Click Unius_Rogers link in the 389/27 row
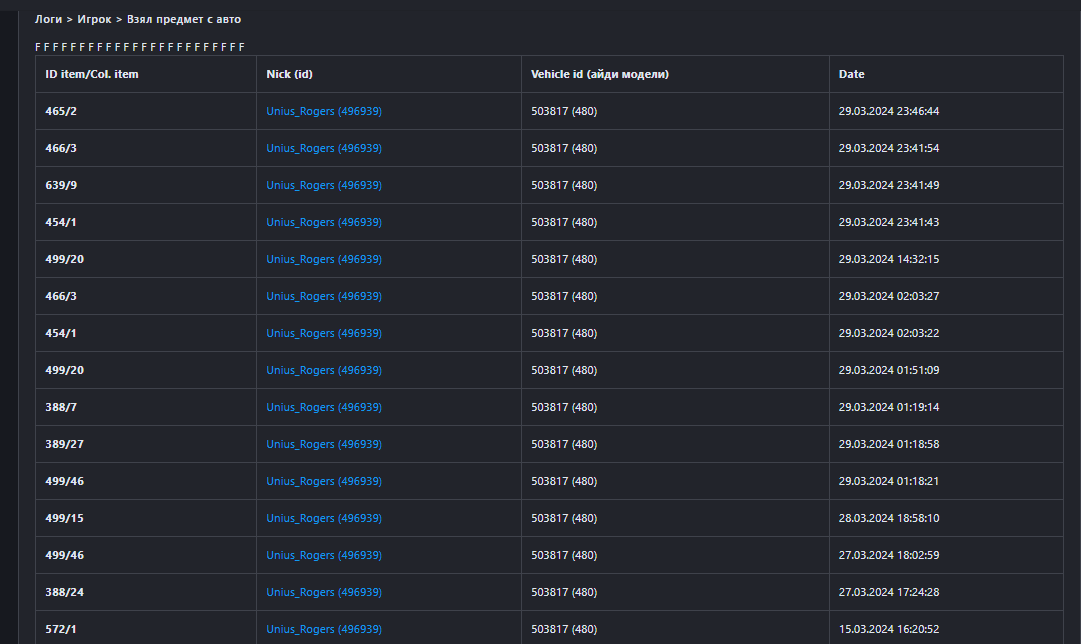This screenshot has width=1081, height=644. pyautogui.click(x=323, y=444)
